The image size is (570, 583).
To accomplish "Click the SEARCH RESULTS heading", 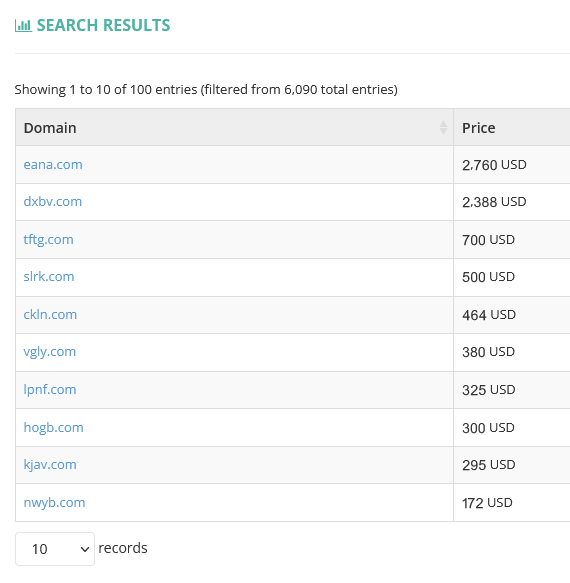I will [x=103, y=26].
